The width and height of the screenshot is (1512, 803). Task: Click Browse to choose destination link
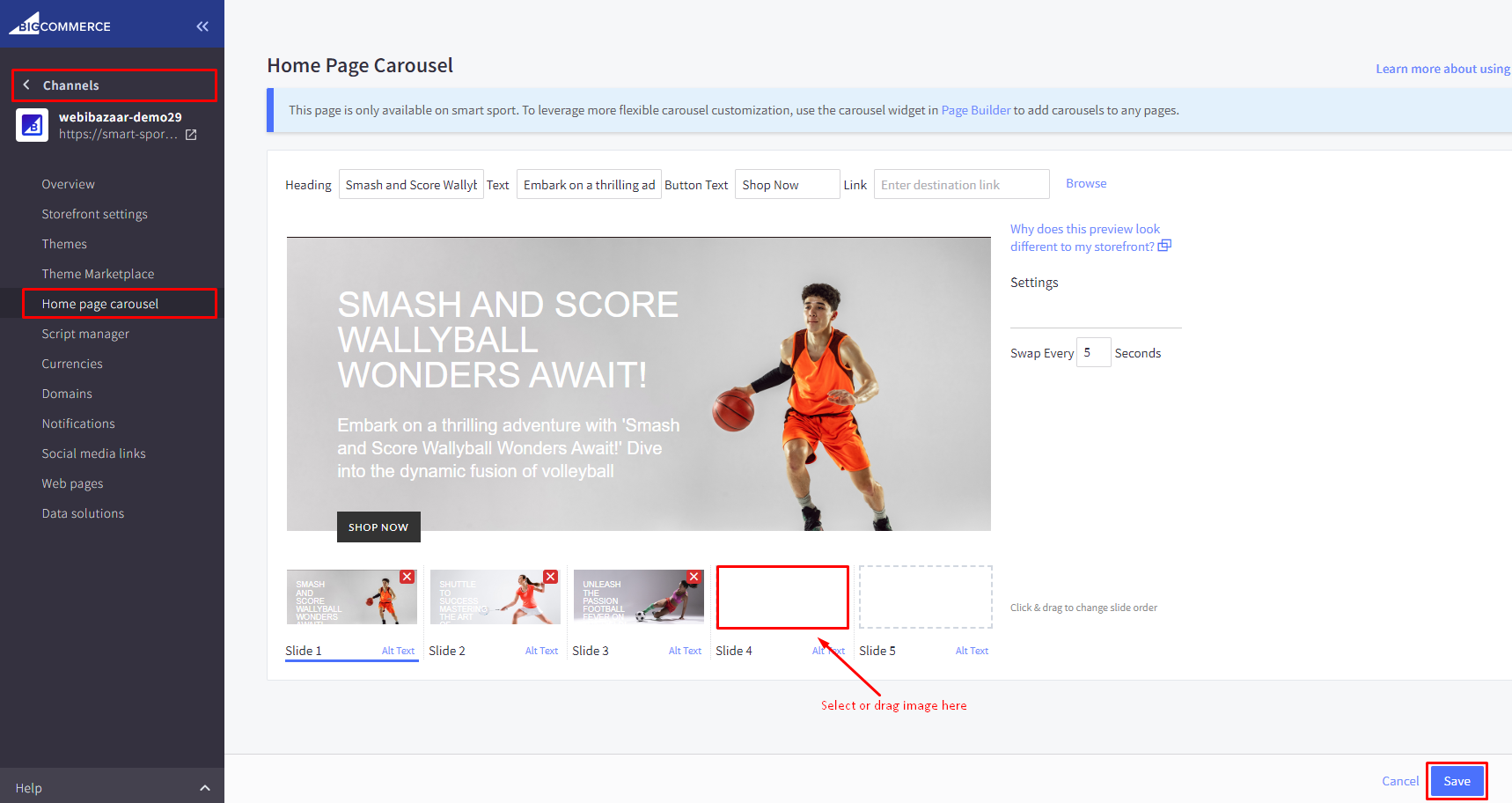(x=1086, y=183)
